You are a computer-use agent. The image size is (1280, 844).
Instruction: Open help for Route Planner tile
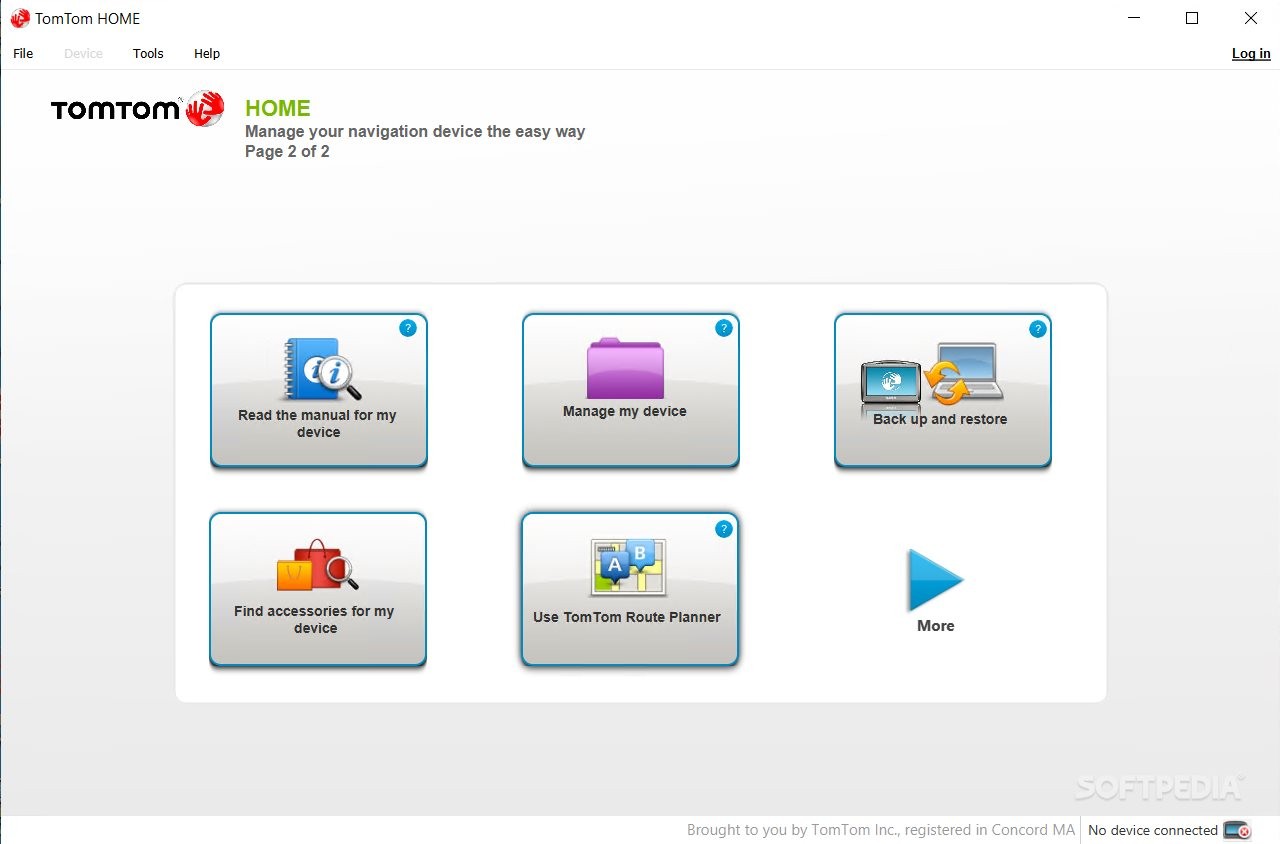click(723, 529)
